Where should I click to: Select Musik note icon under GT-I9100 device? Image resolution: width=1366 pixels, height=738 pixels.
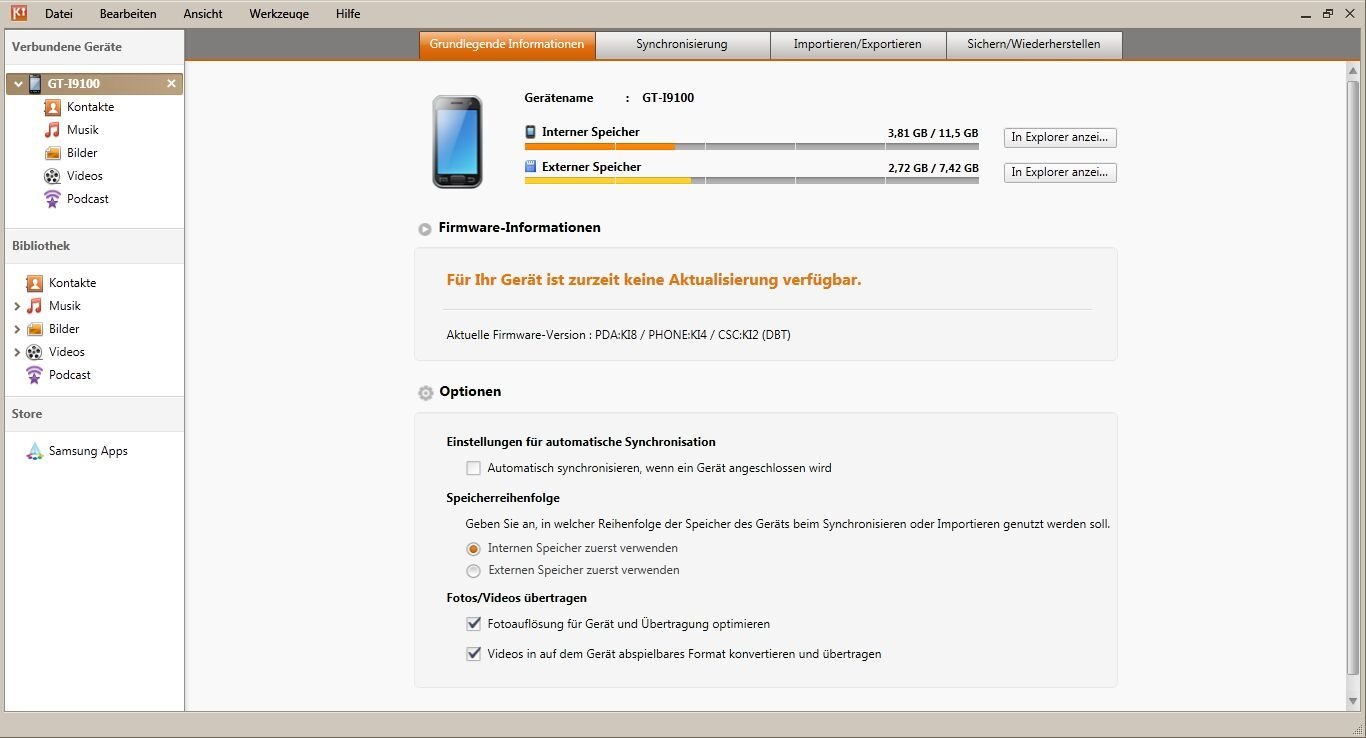[x=52, y=130]
